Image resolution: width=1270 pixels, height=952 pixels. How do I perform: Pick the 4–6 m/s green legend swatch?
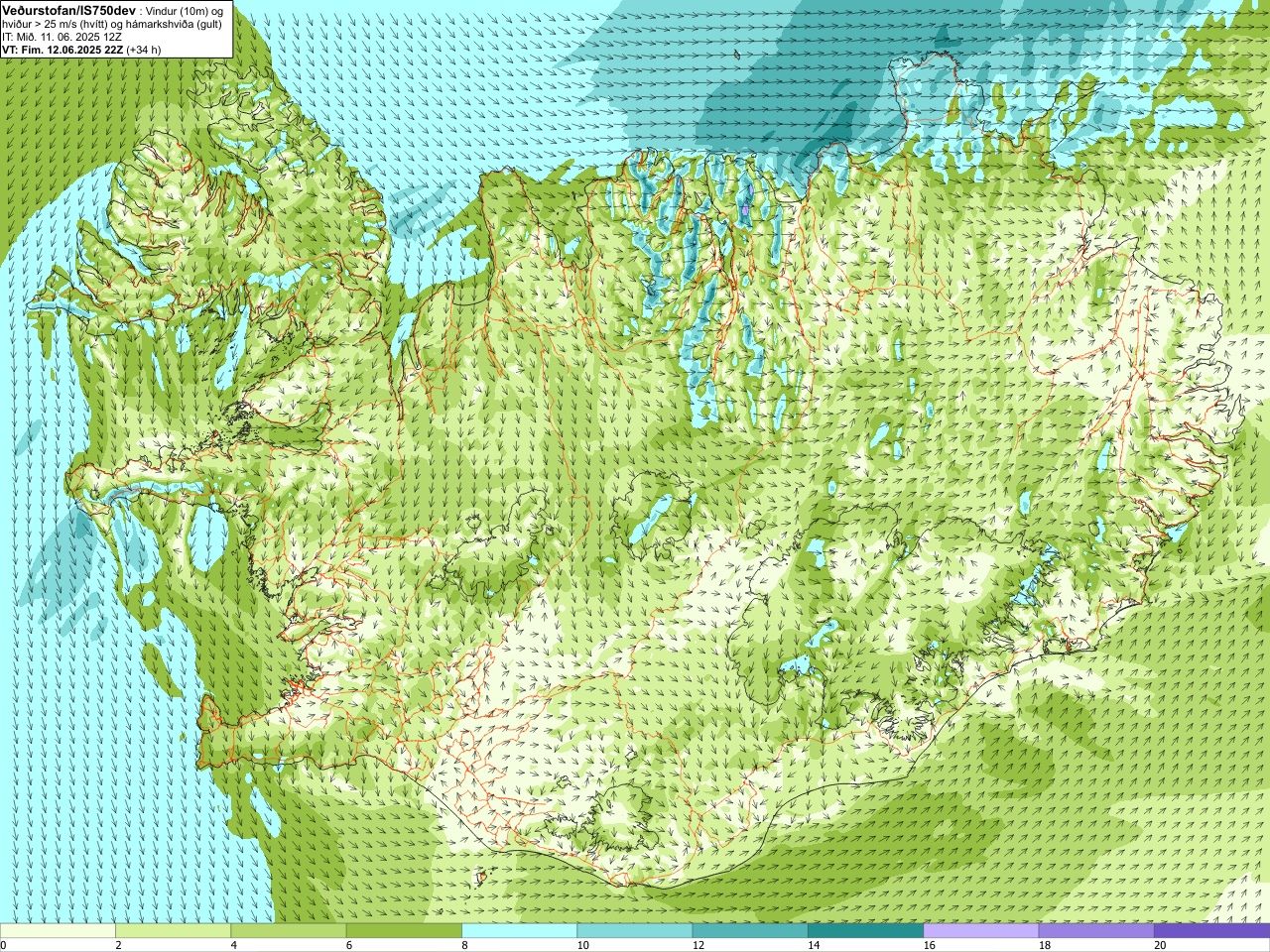[288, 931]
